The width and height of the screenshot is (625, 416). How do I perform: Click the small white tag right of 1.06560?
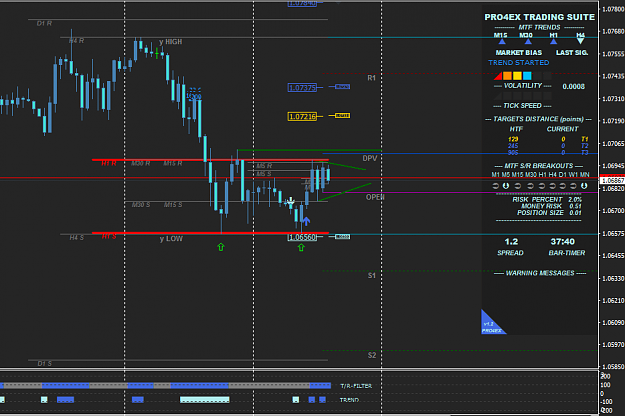coord(342,237)
